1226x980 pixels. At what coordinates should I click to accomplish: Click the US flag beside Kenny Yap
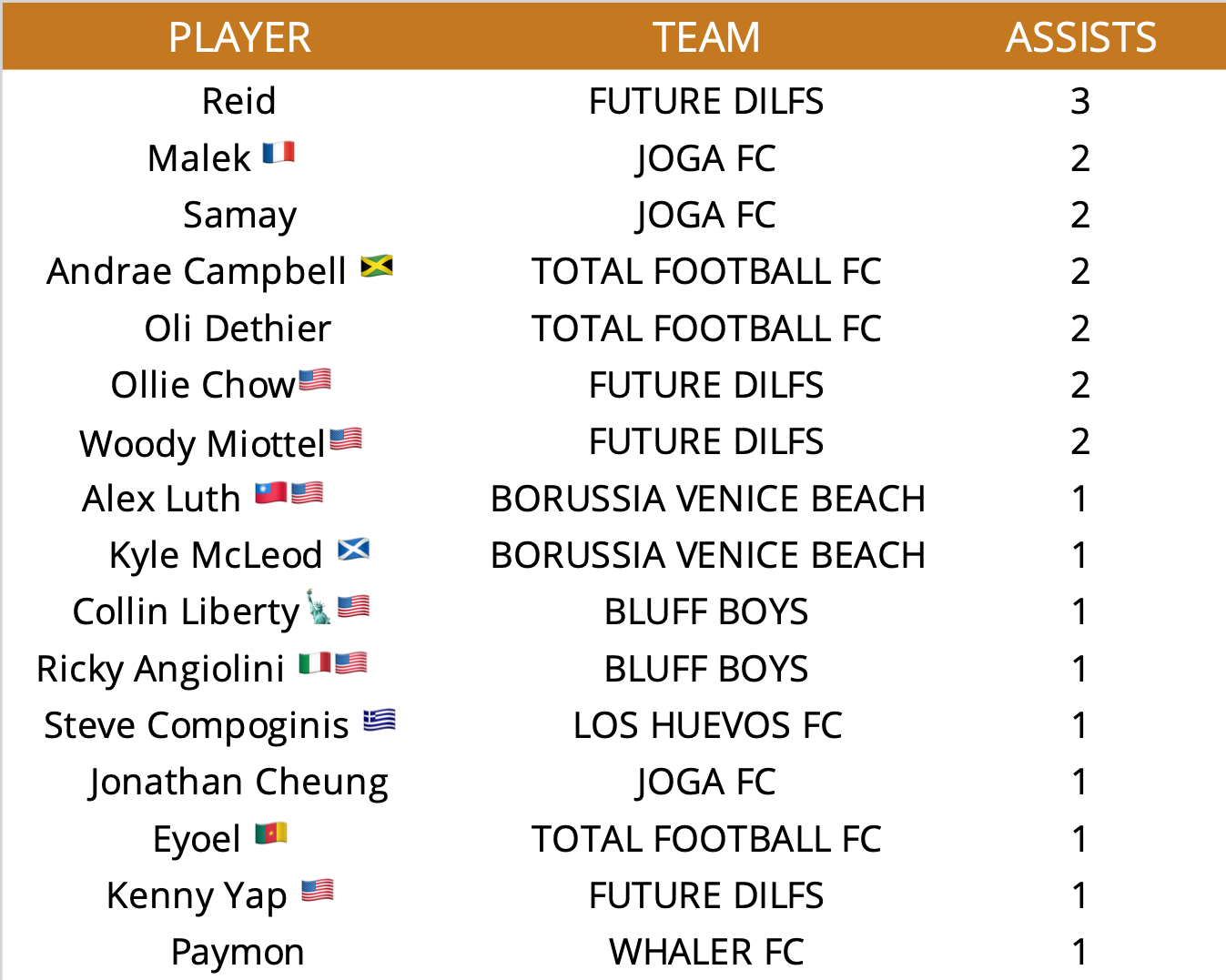[x=318, y=890]
